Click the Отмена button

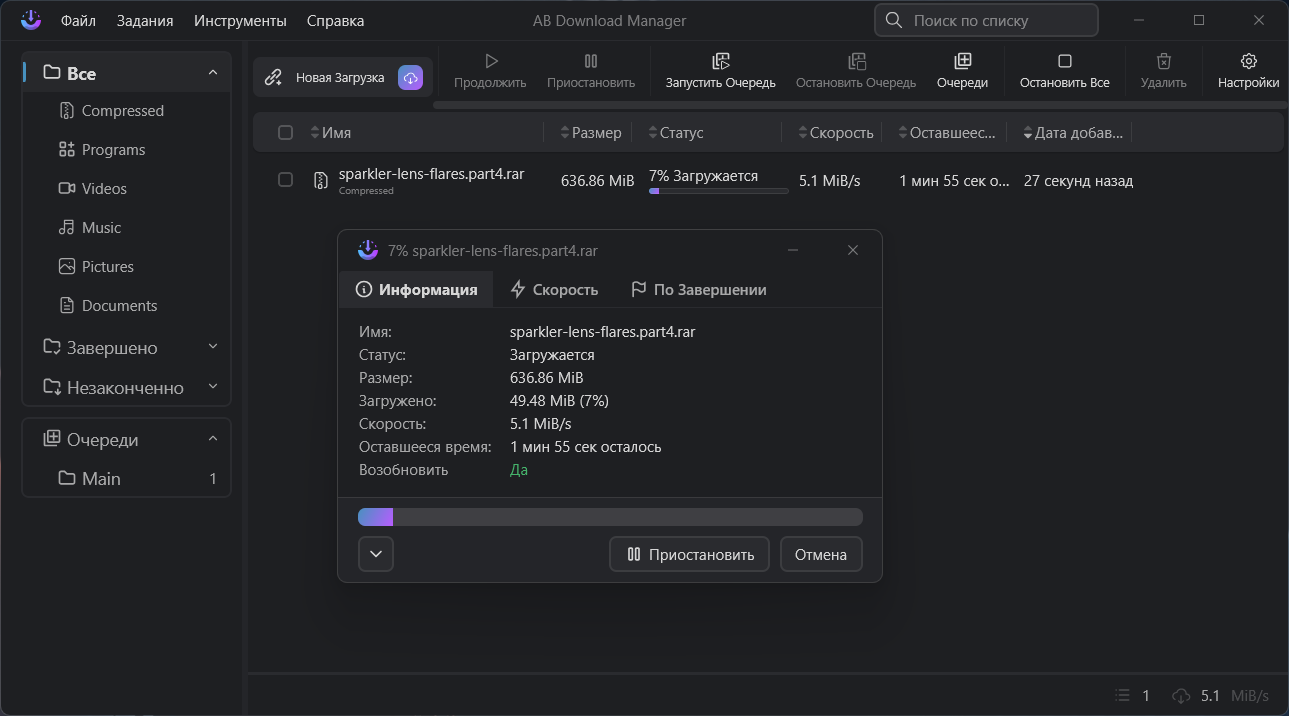[820, 554]
